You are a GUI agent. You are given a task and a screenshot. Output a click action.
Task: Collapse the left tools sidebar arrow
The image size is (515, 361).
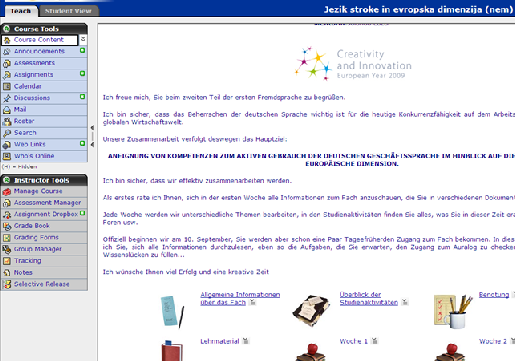[92, 128]
